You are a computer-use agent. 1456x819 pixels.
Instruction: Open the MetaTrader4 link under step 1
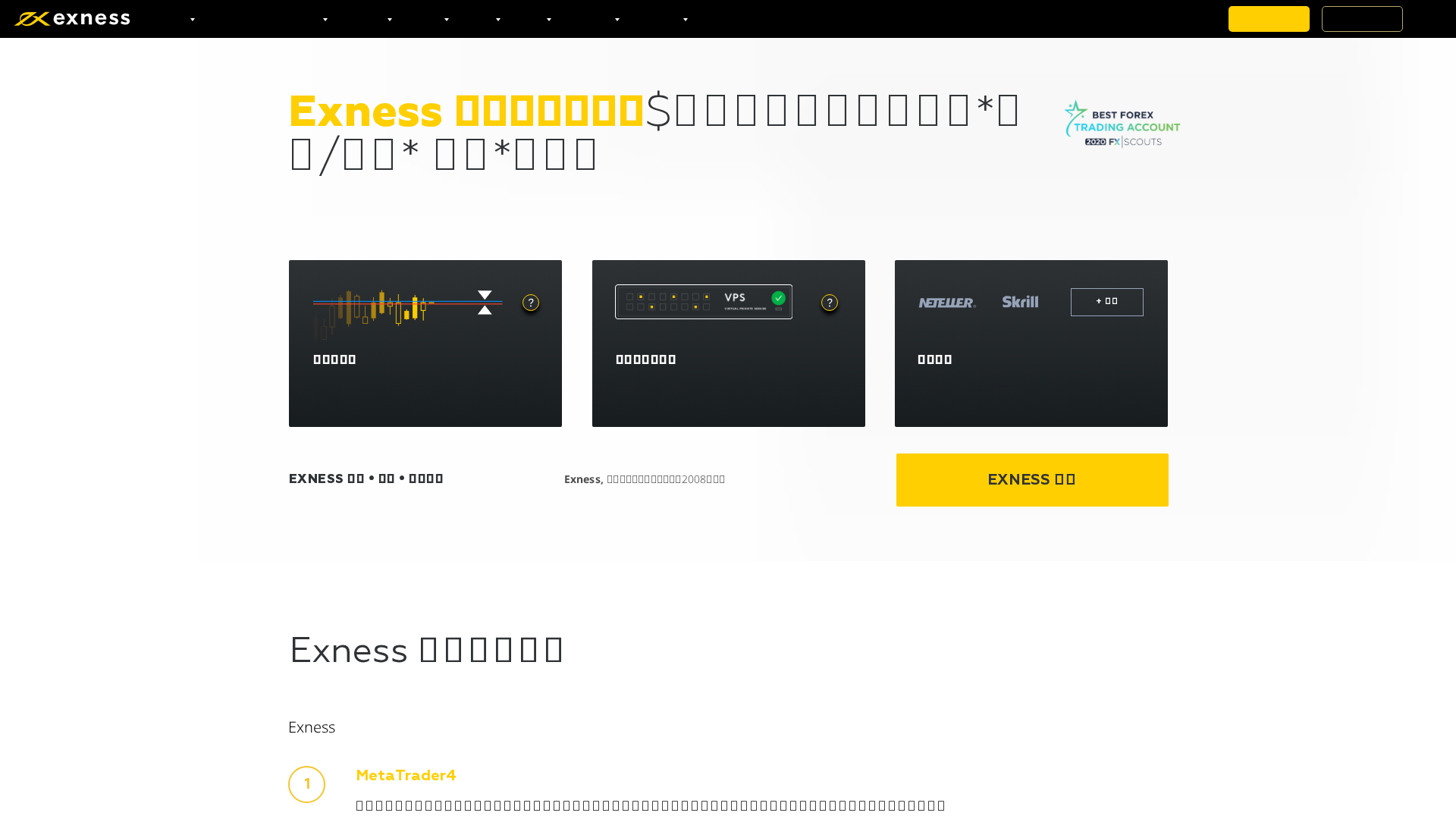(x=406, y=775)
